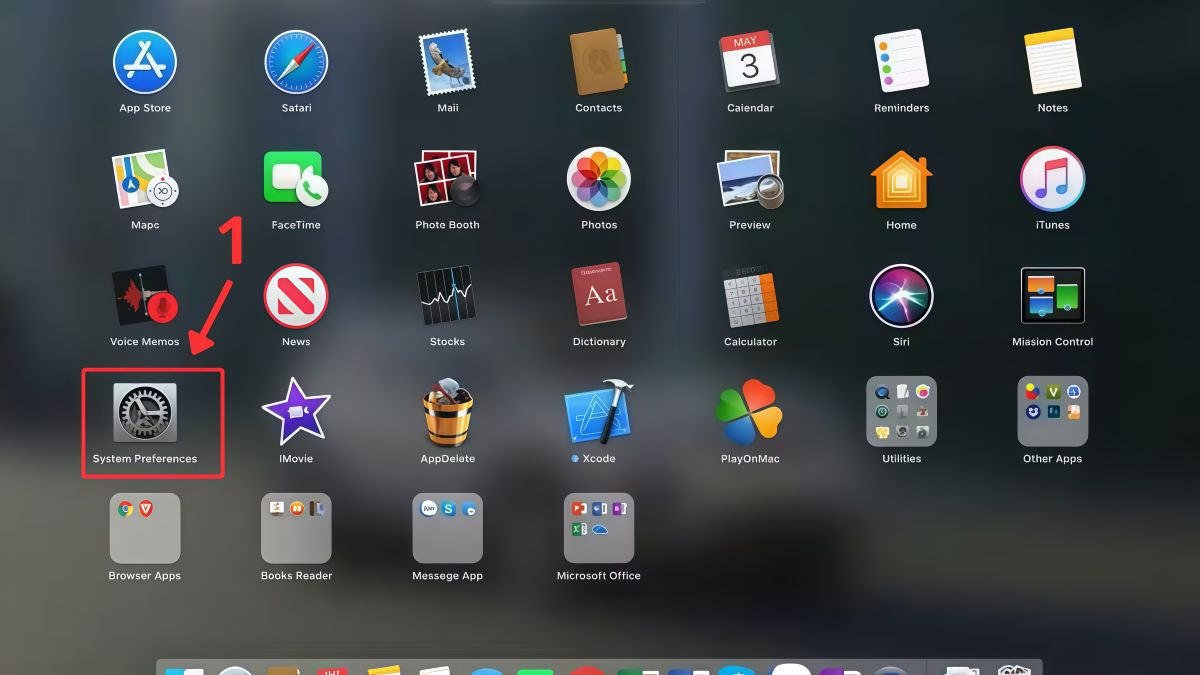Open the Voice Memos app
Viewport: 1200px width, 675px height.
[145, 296]
